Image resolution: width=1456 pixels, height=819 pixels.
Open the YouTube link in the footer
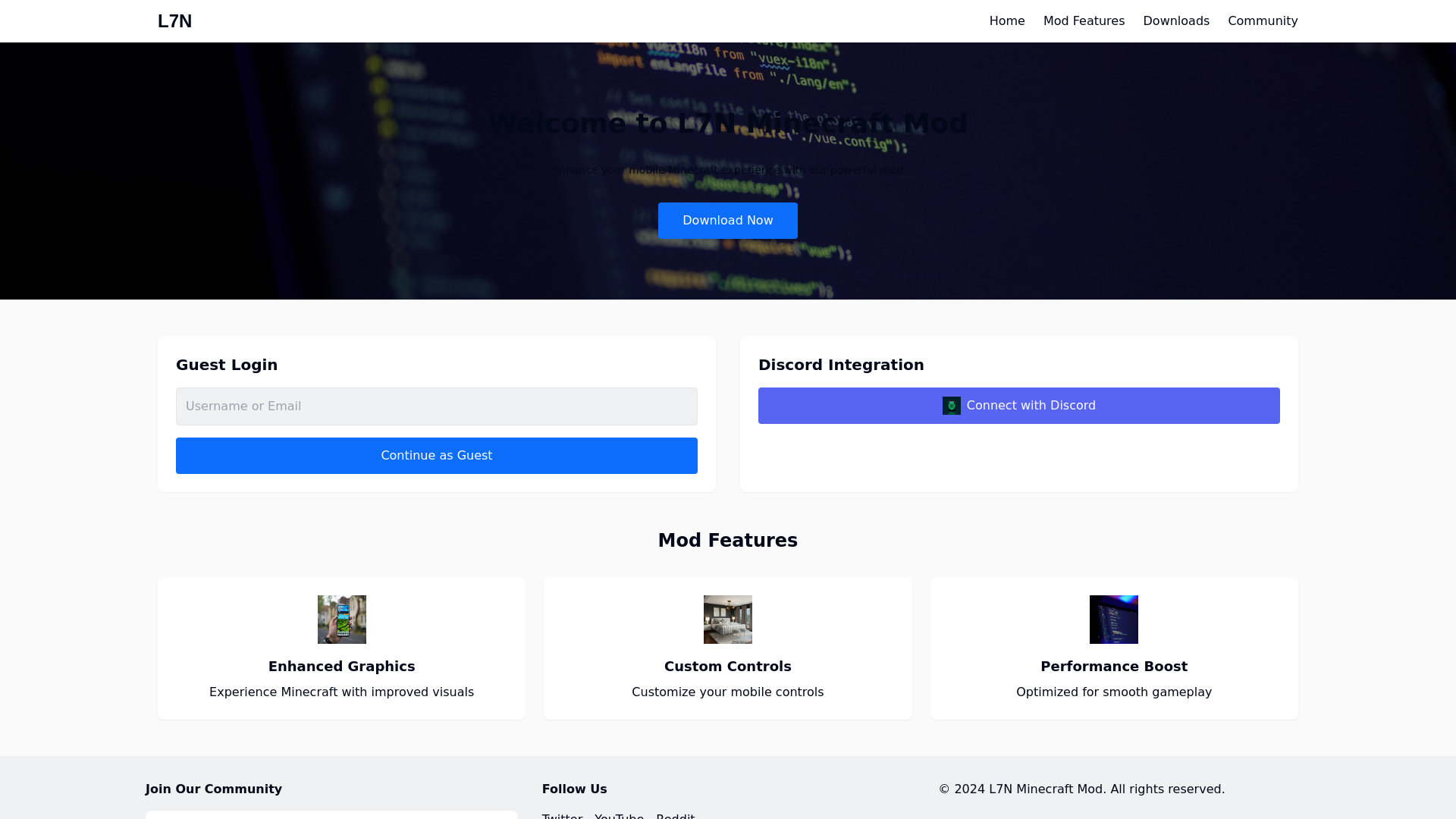click(x=619, y=817)
